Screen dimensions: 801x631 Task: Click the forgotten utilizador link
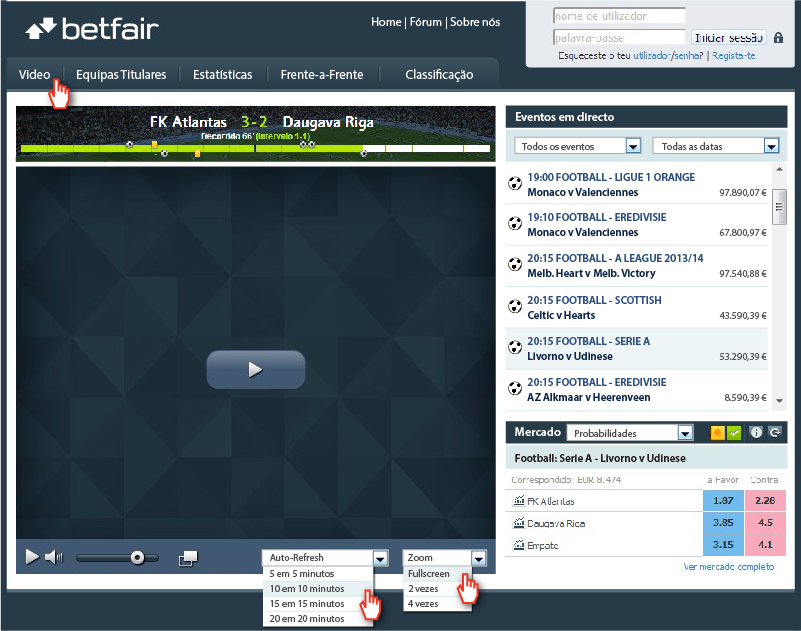click(652, 56)
